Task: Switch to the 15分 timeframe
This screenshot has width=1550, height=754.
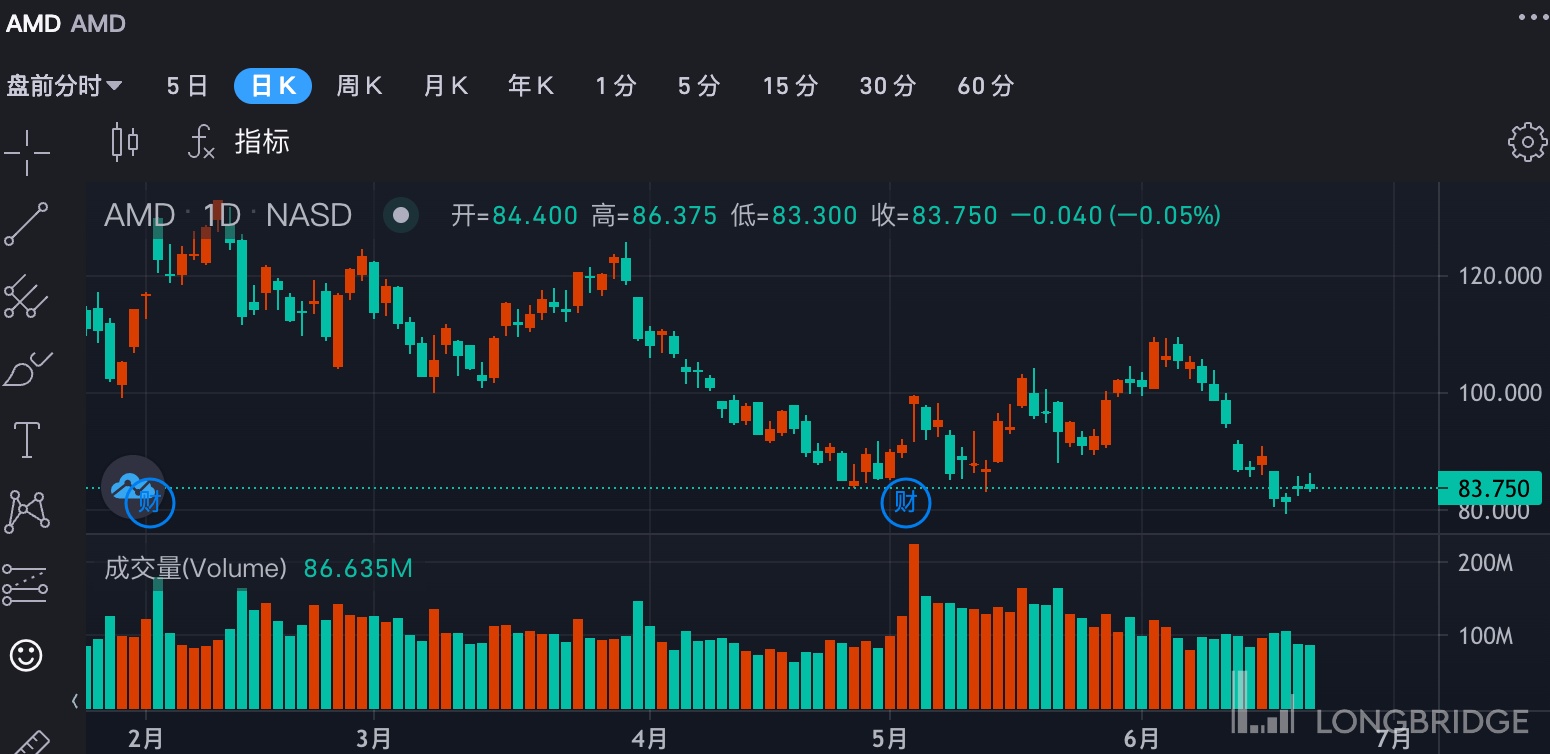Action: (790, 87)
